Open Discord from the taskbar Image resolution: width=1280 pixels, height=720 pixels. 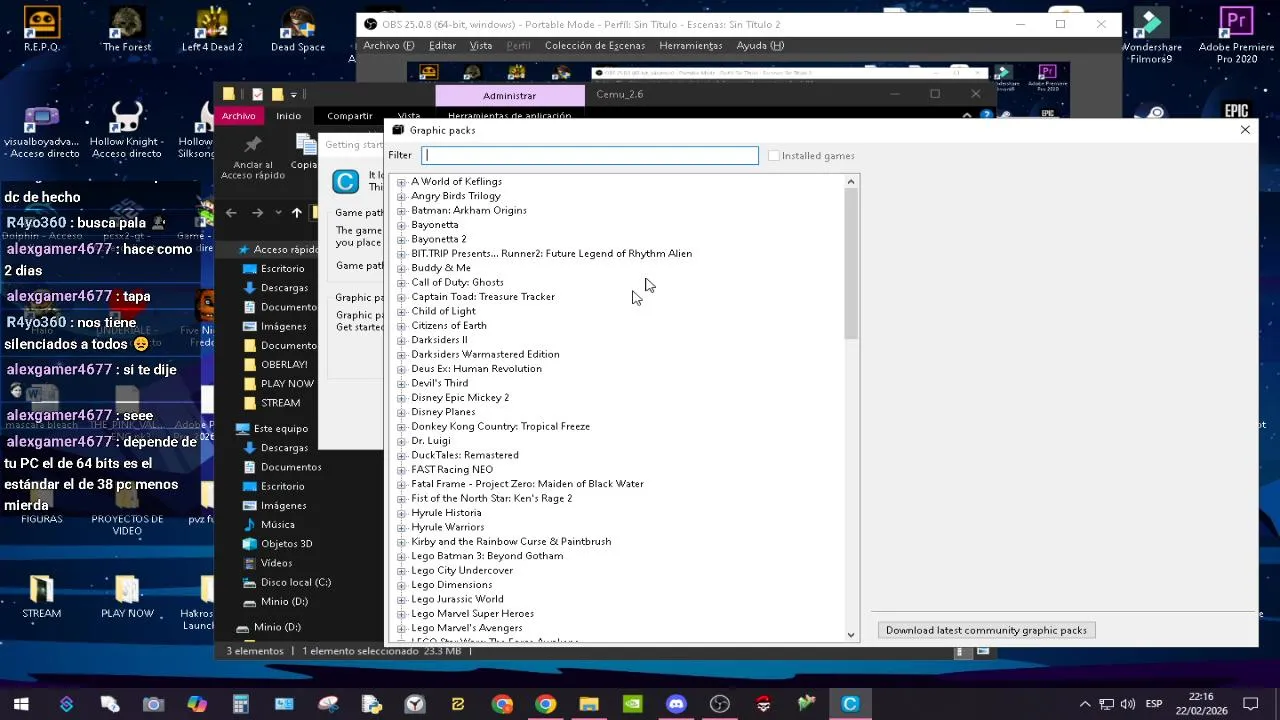coord(676,704)
